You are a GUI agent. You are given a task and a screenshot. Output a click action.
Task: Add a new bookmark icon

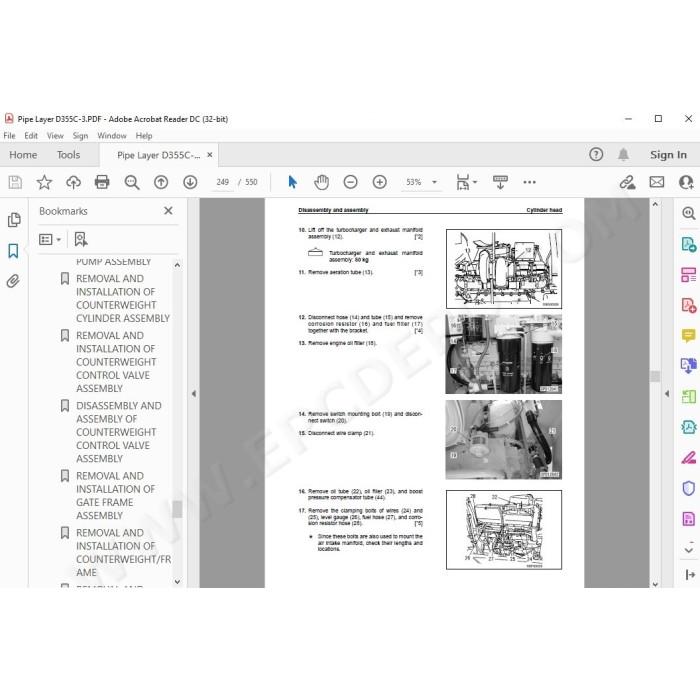click(81, 239)
